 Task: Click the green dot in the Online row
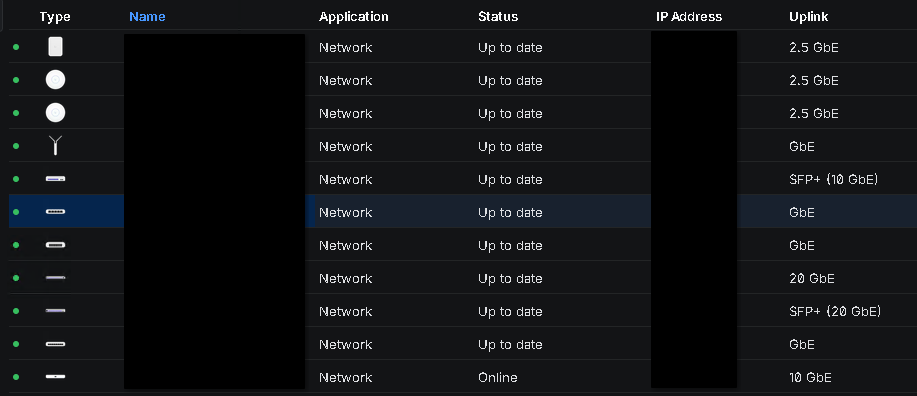pos(16,377)
